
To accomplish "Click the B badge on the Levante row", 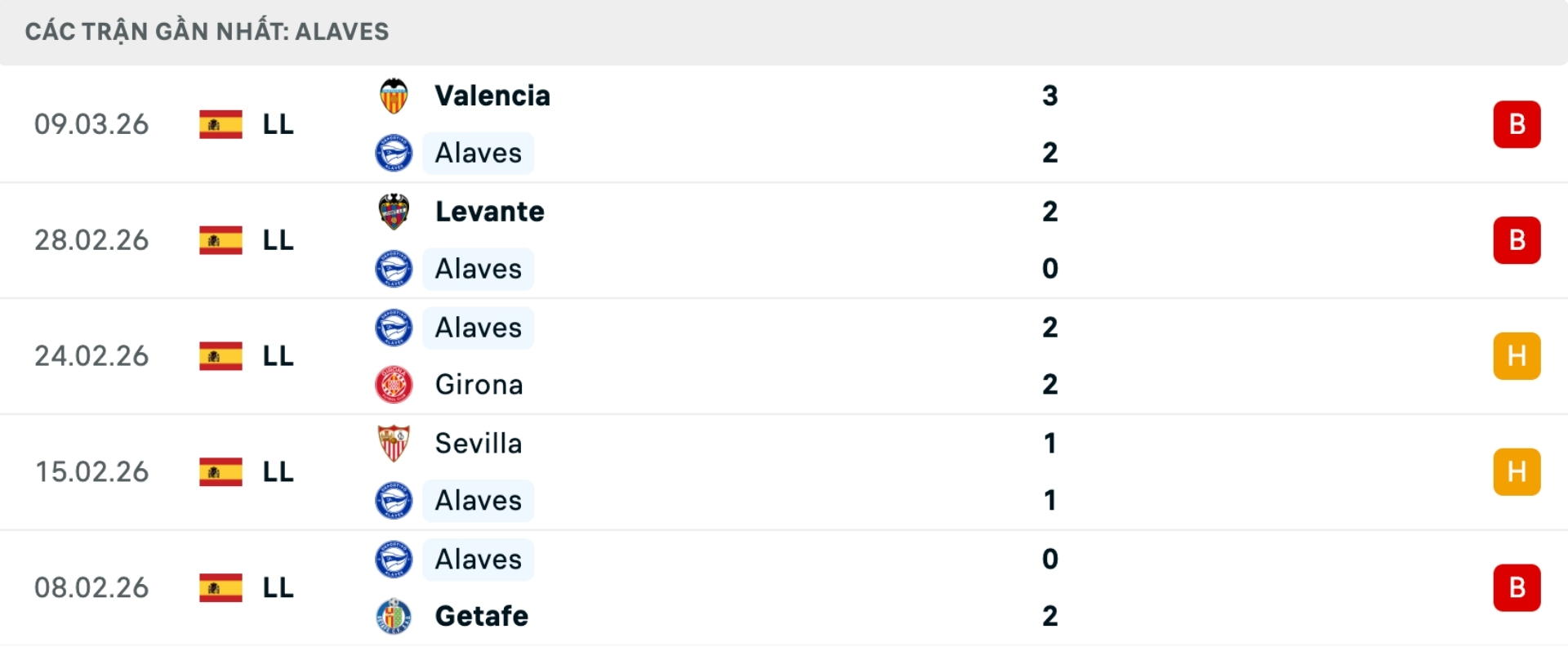I will 1517,239.
